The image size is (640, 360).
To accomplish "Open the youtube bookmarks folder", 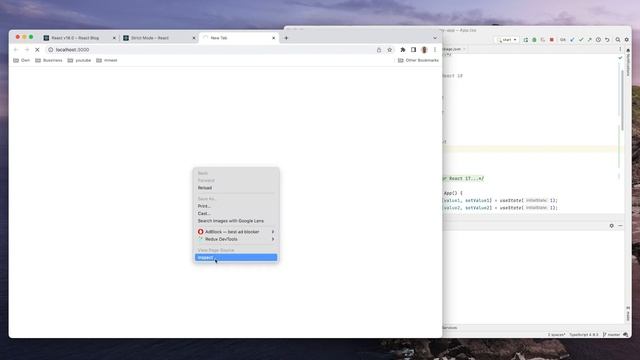I will pyautogui.click(x=79, y=60).
